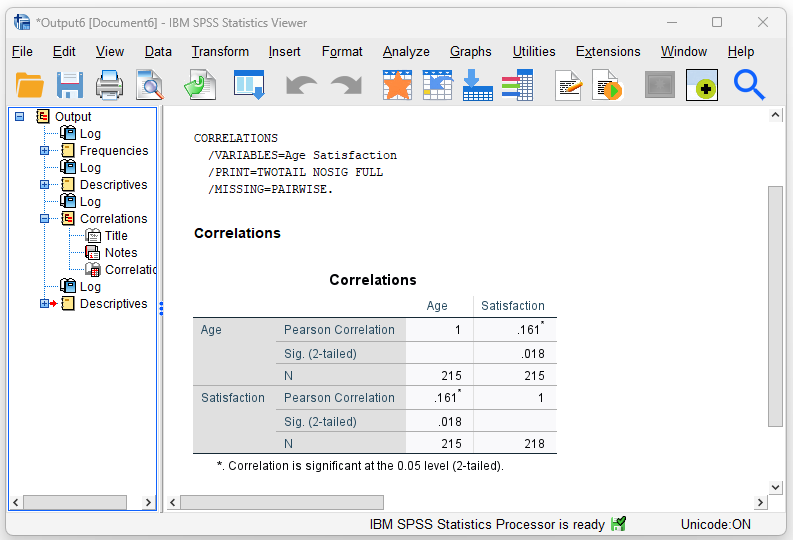793x540 pixels.
Task: Click the Go to Variable icon
Action: click(x=477, y=84)
